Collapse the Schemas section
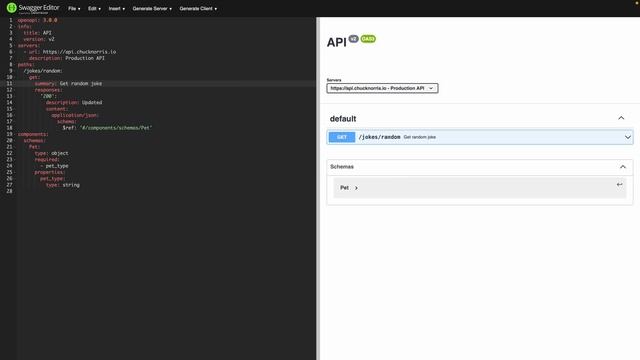 (x=622, y=167)
